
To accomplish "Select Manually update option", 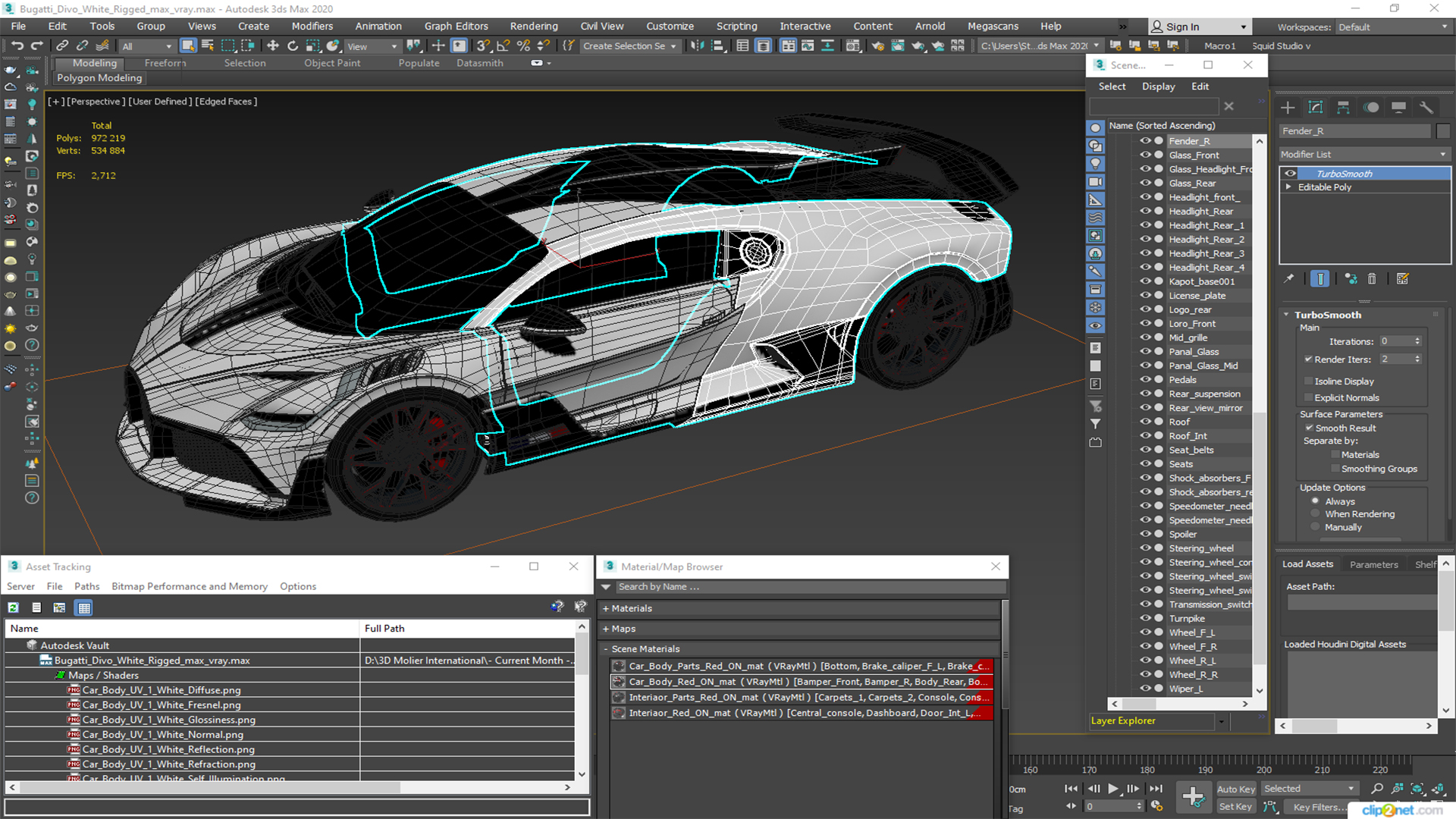I will (1315, 528).
